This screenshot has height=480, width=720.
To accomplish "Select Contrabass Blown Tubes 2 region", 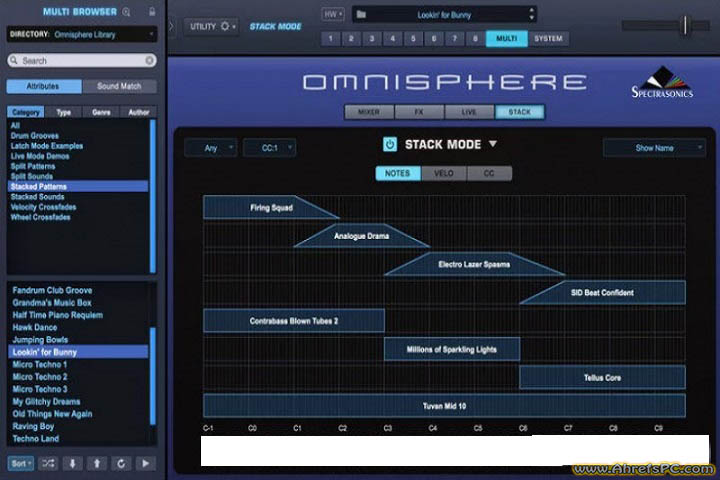I will click(294, 321).
